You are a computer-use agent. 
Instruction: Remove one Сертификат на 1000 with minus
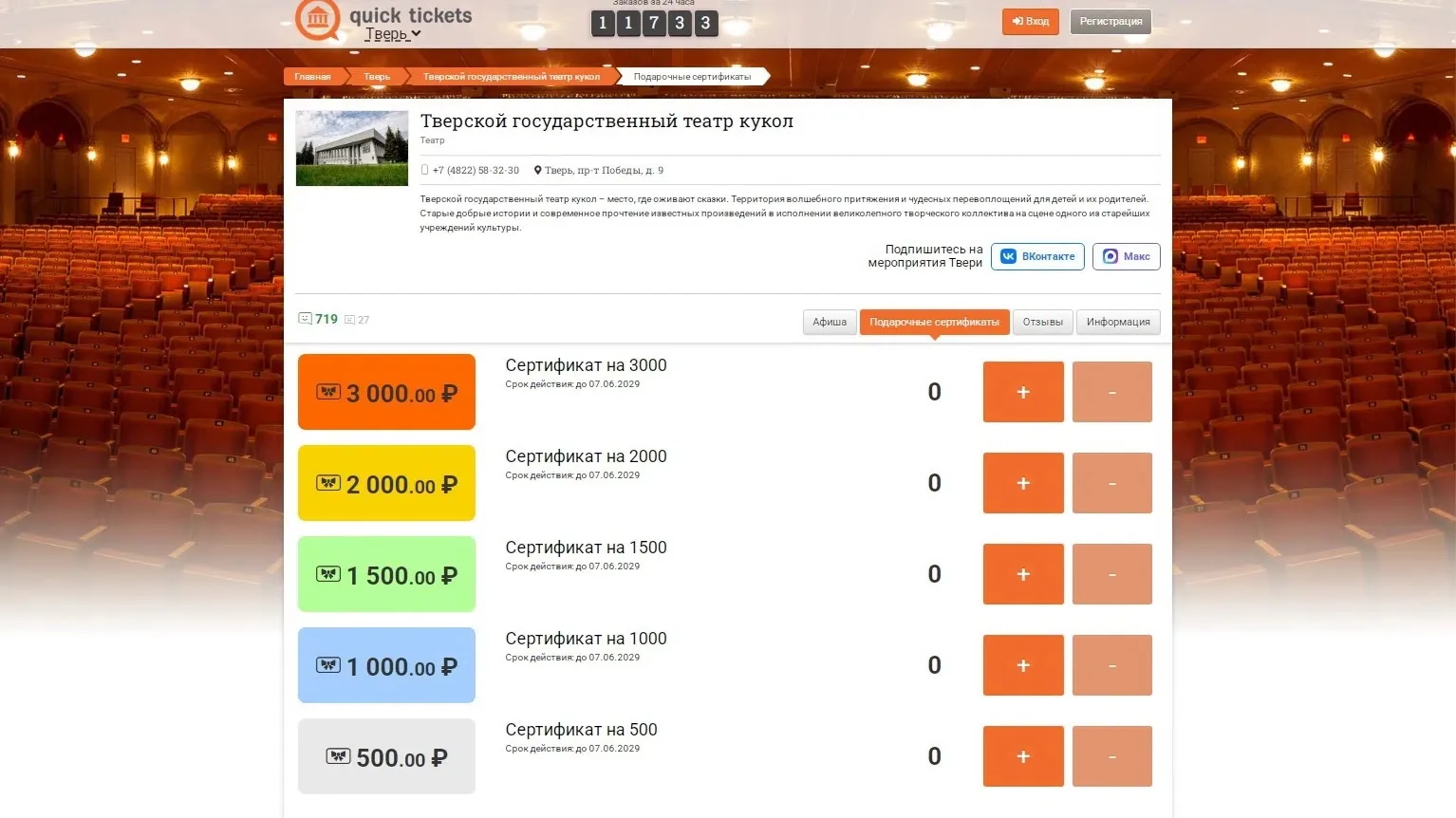(x=1112, y=665)
